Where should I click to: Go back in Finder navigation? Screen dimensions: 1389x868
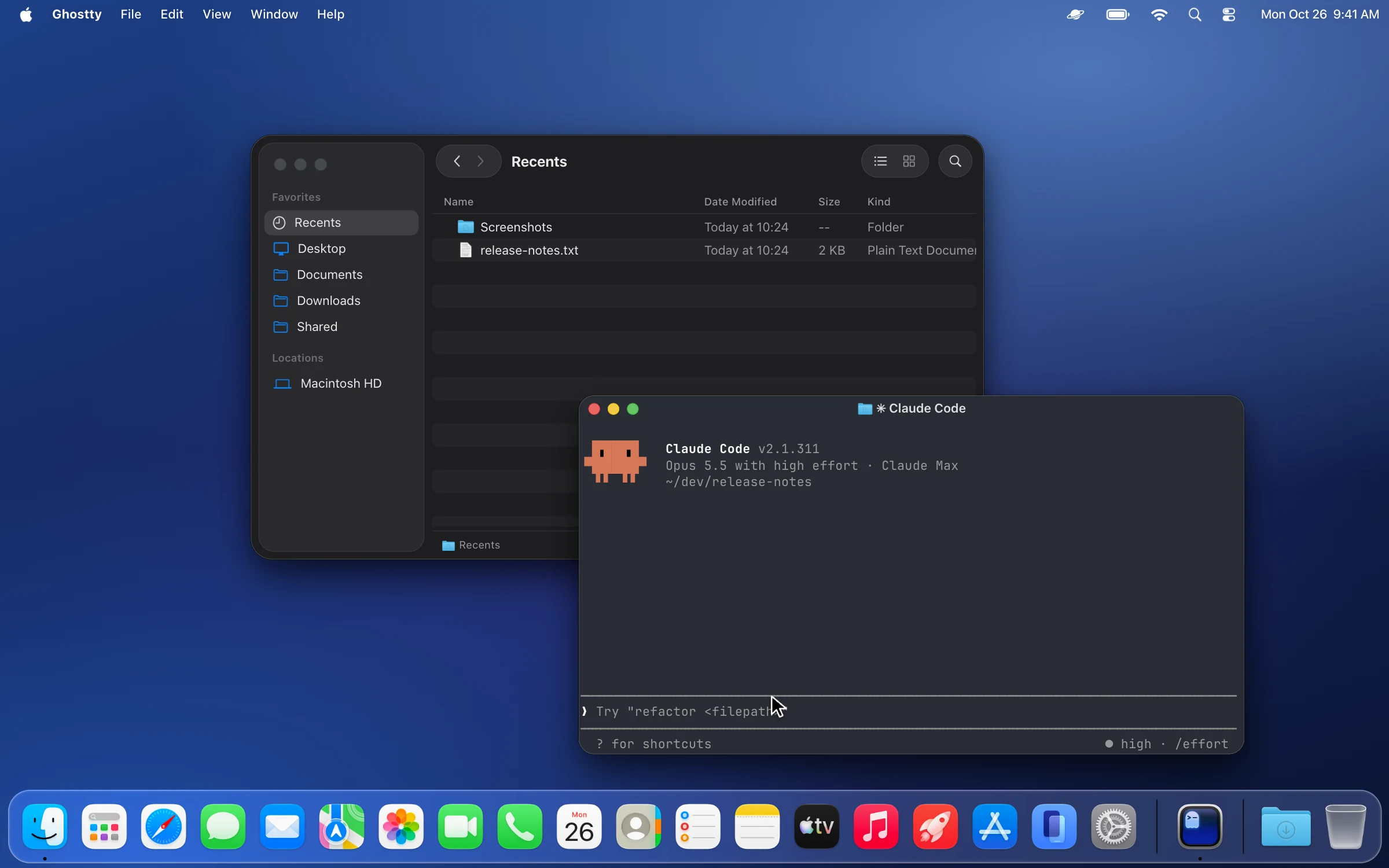pyautogui.click(x=457, y=161)
